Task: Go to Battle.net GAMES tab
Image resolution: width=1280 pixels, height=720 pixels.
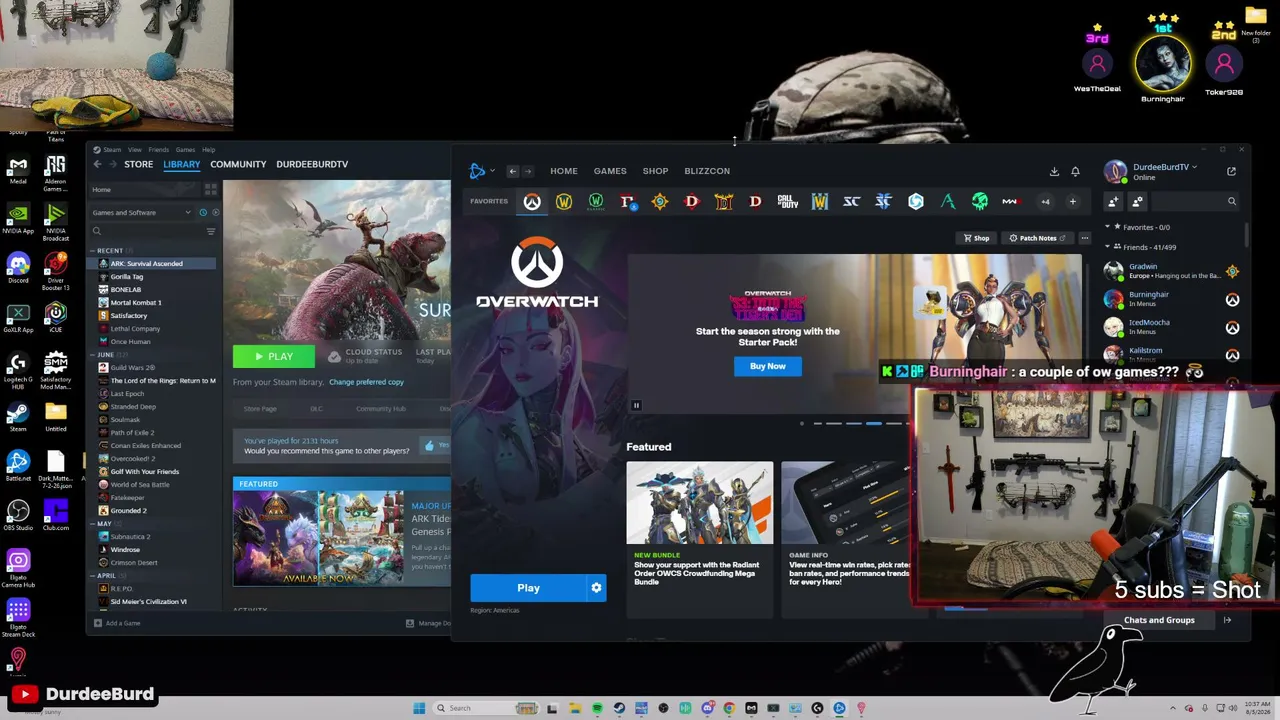Action: pyautogui.click(x=610, y=171)
